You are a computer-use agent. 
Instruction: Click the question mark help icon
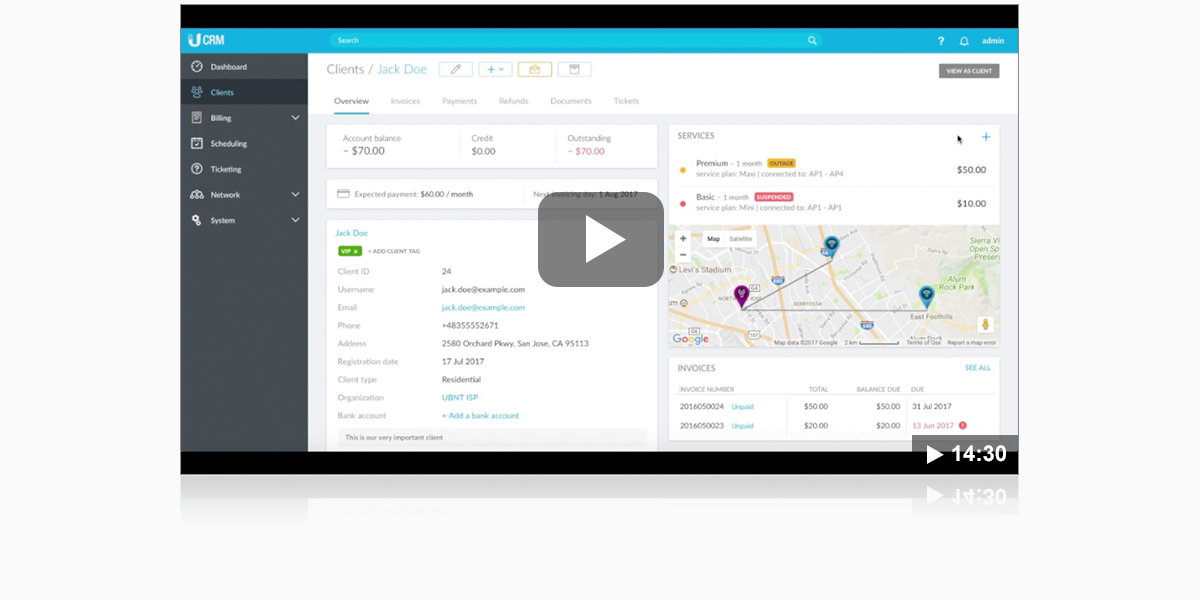tap(940, 40)
